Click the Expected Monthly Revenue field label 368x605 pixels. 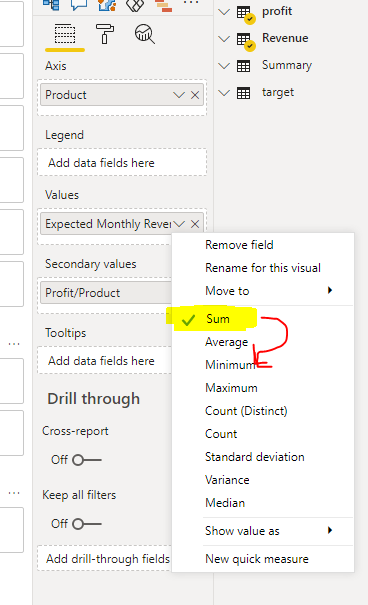click(x=108, y=224)
